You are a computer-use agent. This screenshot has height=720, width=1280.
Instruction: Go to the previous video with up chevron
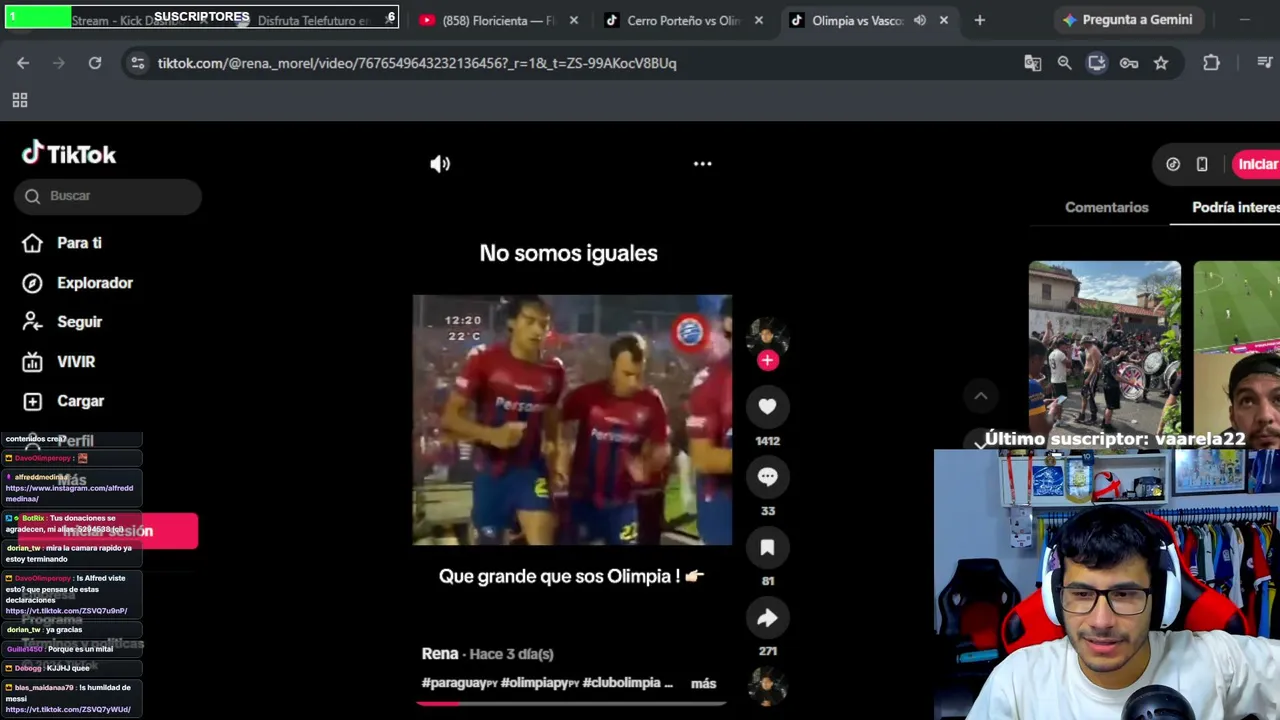[x=981, y=396]
